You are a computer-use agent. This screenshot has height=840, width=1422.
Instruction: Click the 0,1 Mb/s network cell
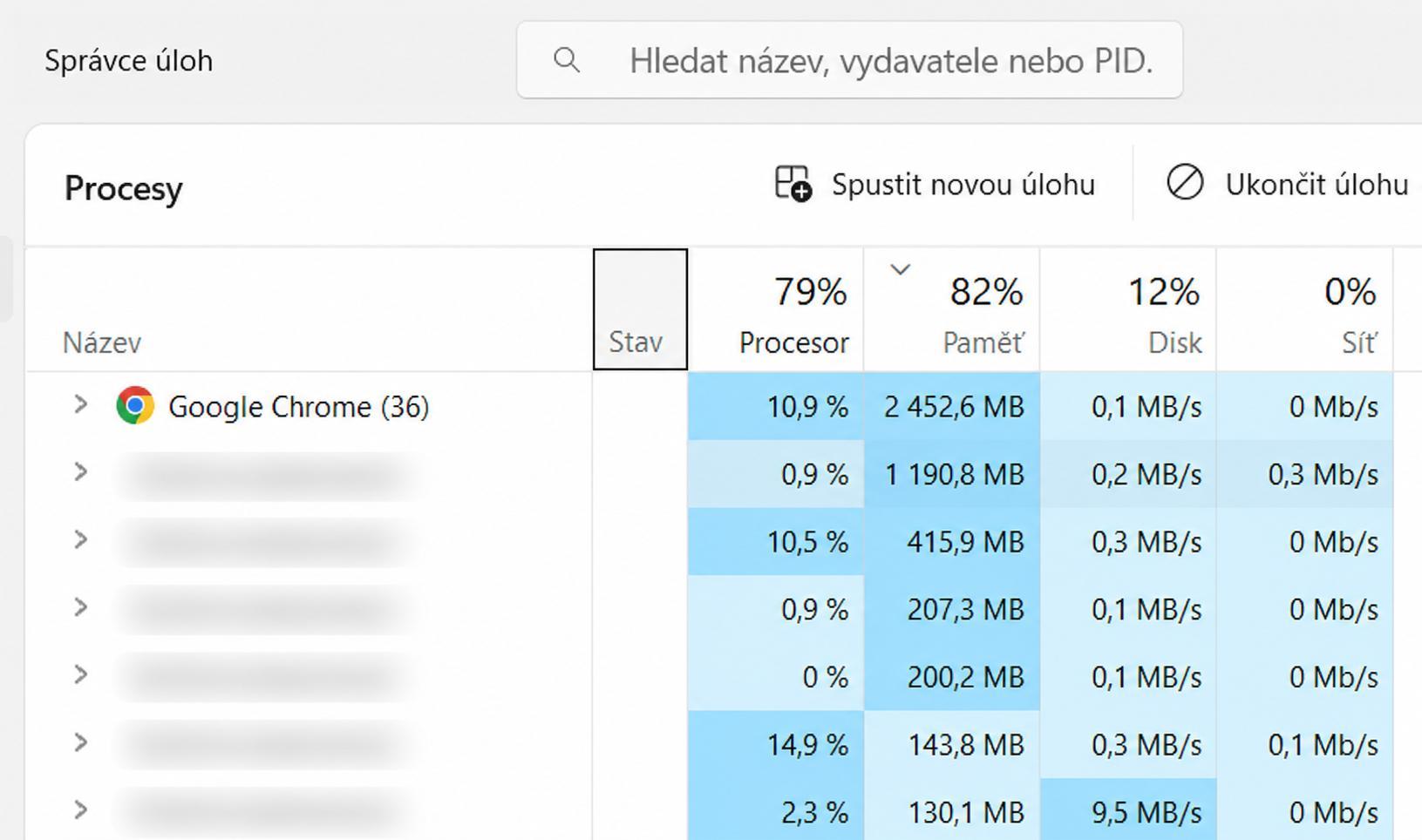pyautogui.click(x=1304, y=744)
